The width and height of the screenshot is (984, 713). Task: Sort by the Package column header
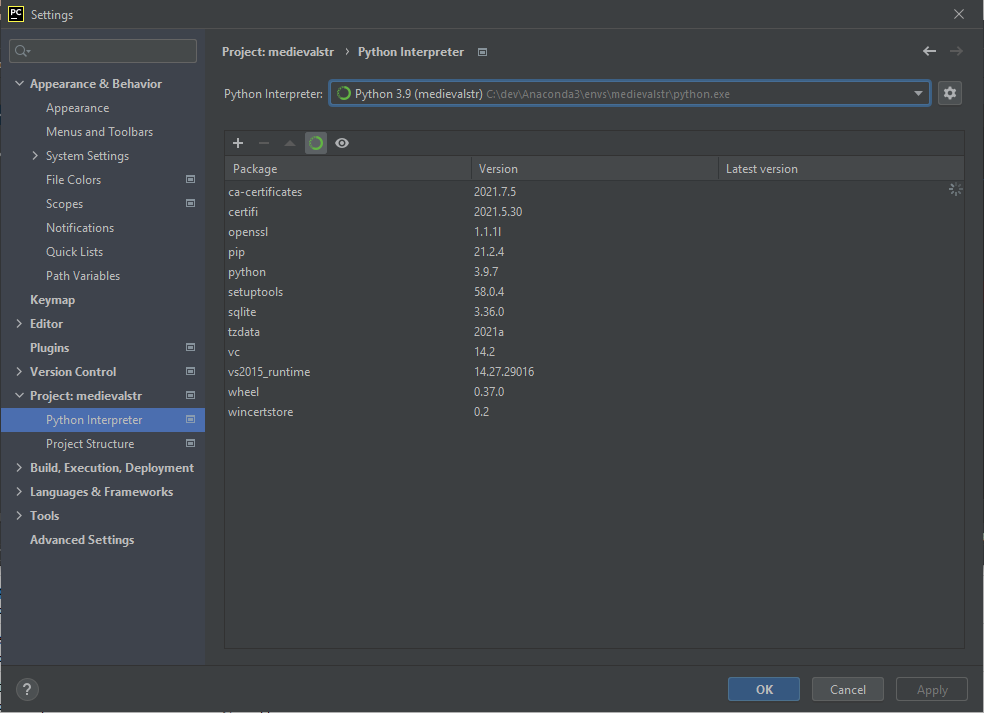(x=348, y=169)
